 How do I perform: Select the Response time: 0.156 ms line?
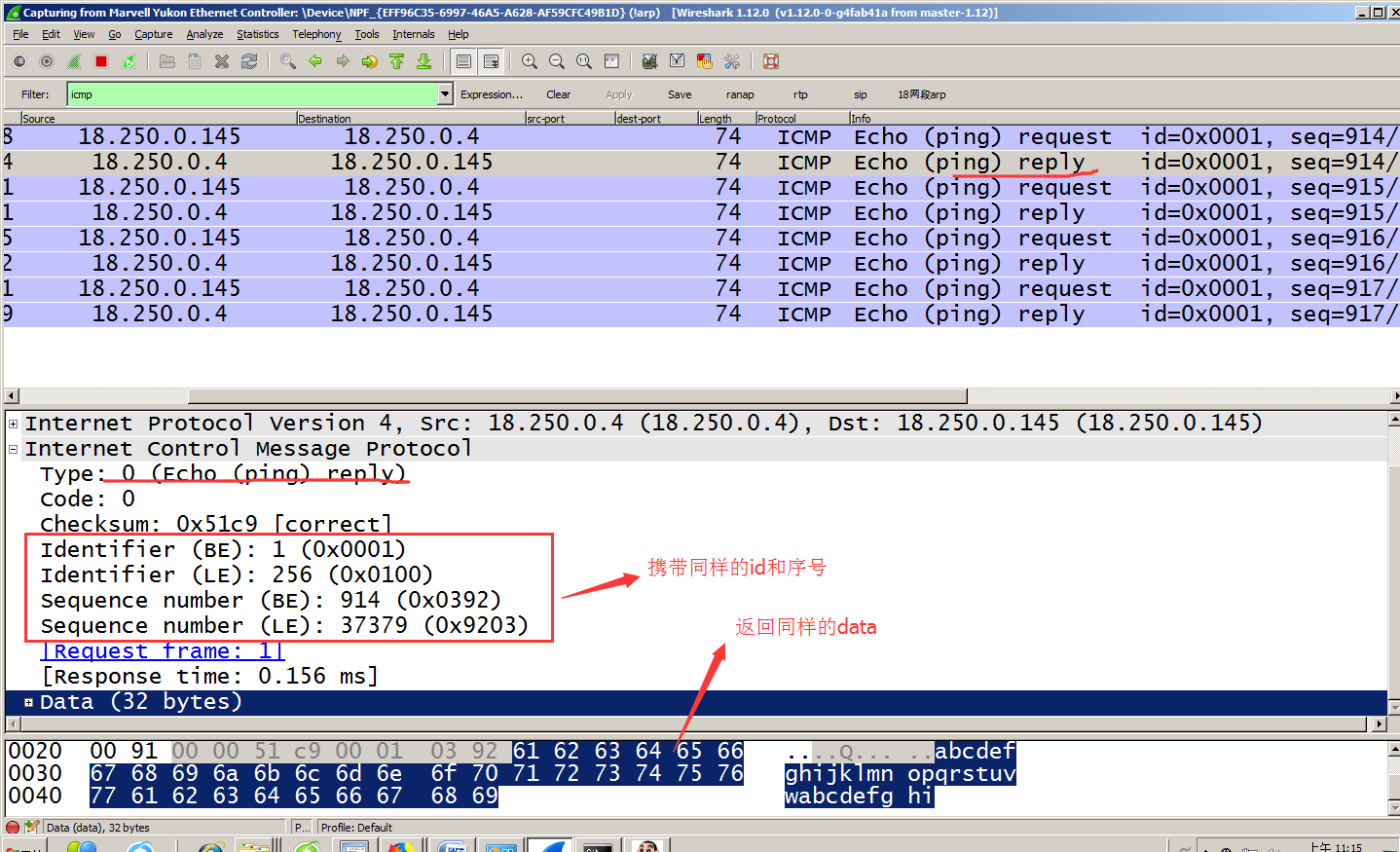[209, 677]
